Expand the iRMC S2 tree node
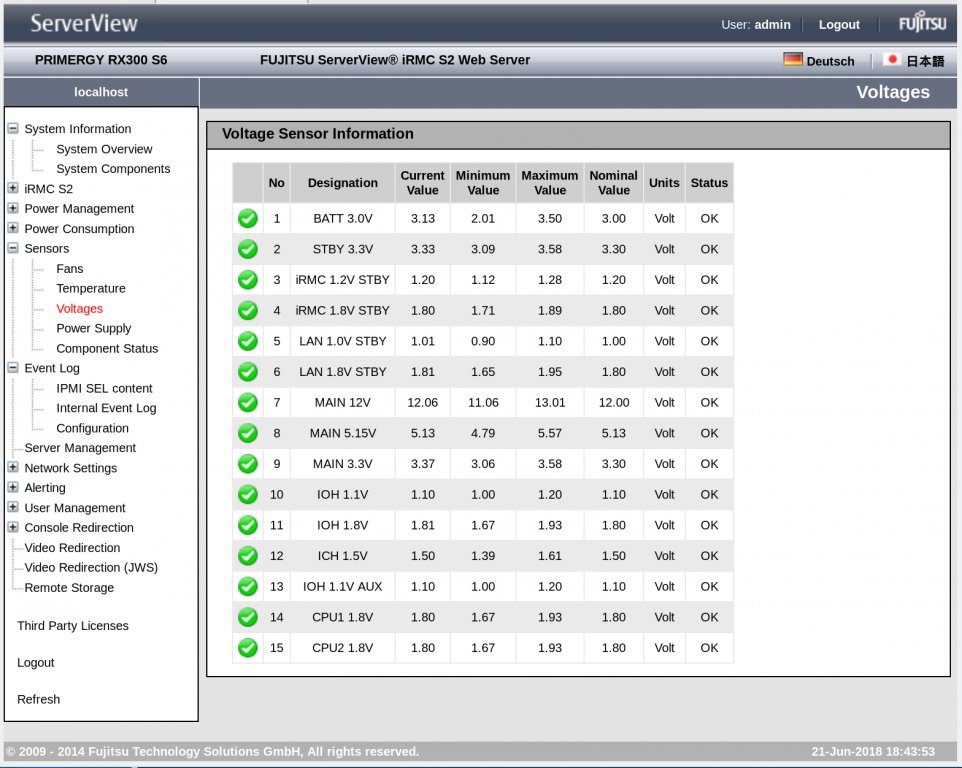 (x=13, y=188)
